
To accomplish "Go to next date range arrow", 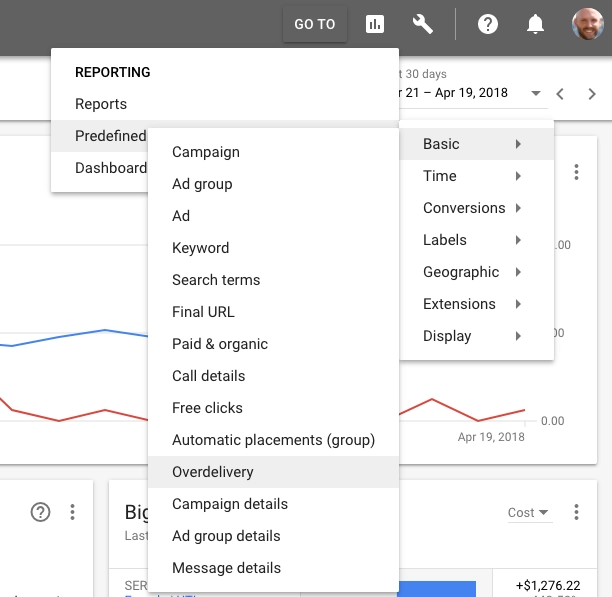I will coord(592,94).
